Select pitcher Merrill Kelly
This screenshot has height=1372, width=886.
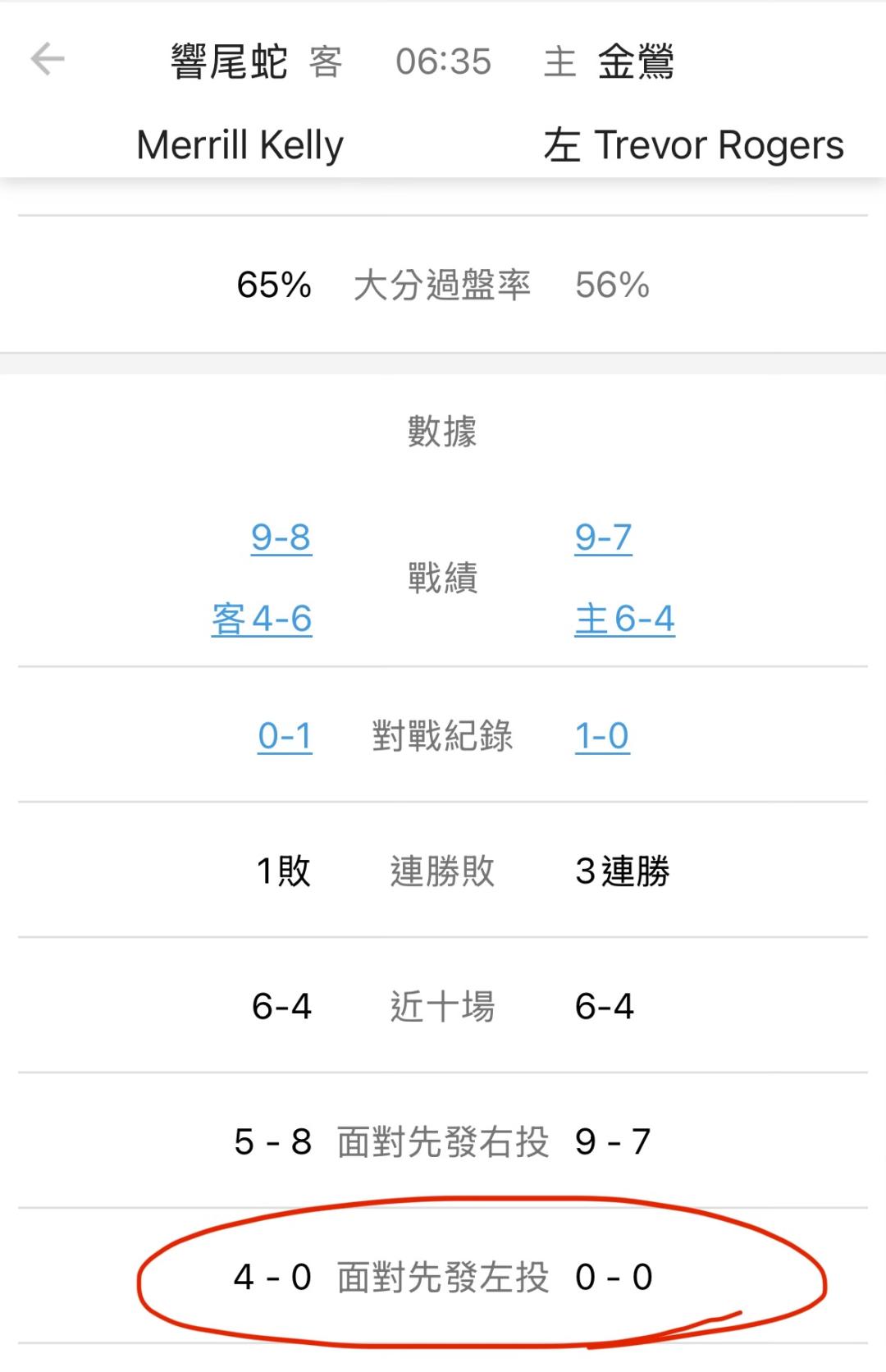(240, 145)
